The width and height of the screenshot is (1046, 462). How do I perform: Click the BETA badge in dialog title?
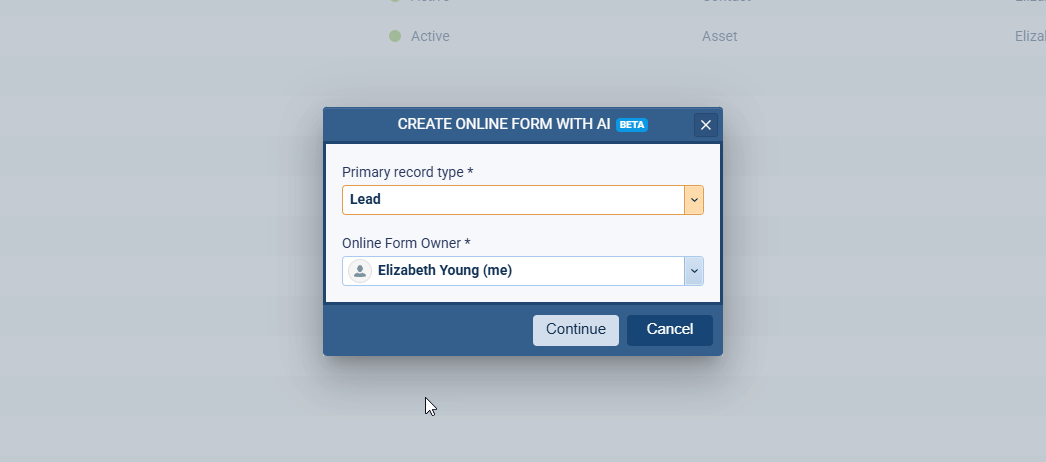coord(632,125)
